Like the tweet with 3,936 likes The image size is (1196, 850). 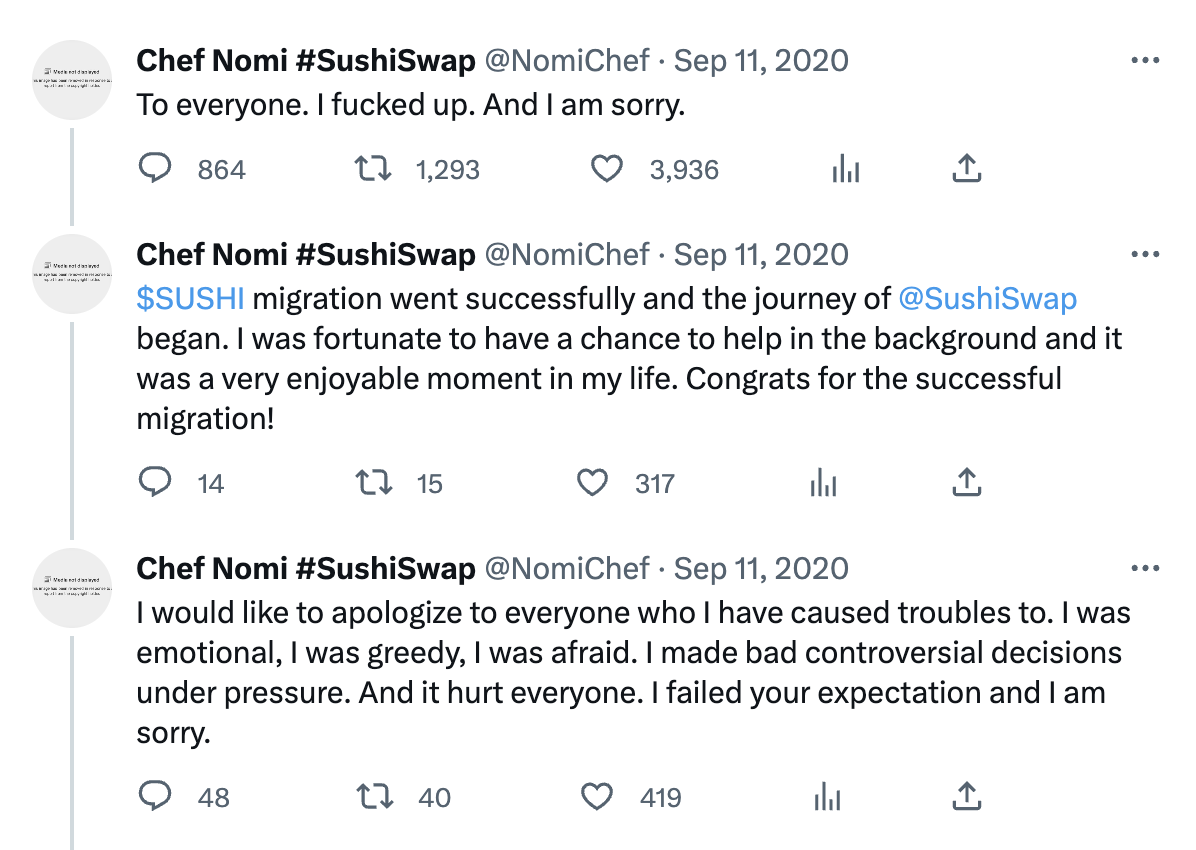[x=607, y=170]
